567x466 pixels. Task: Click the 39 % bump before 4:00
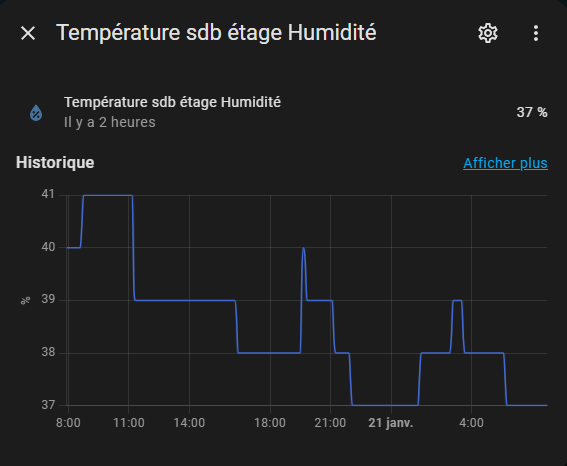click(x=457, y=300)
